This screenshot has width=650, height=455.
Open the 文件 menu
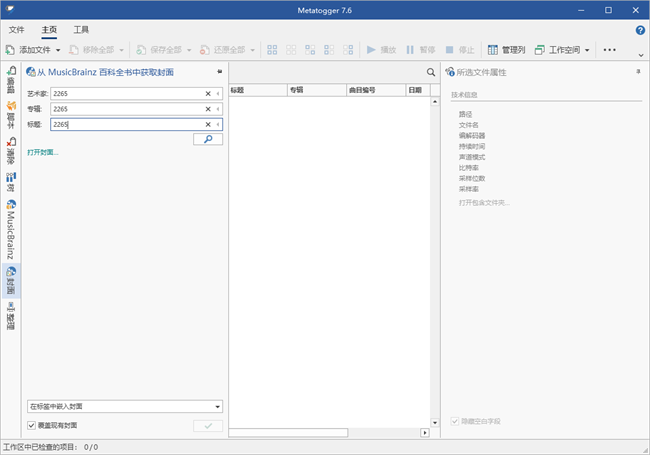pos(17,30)
